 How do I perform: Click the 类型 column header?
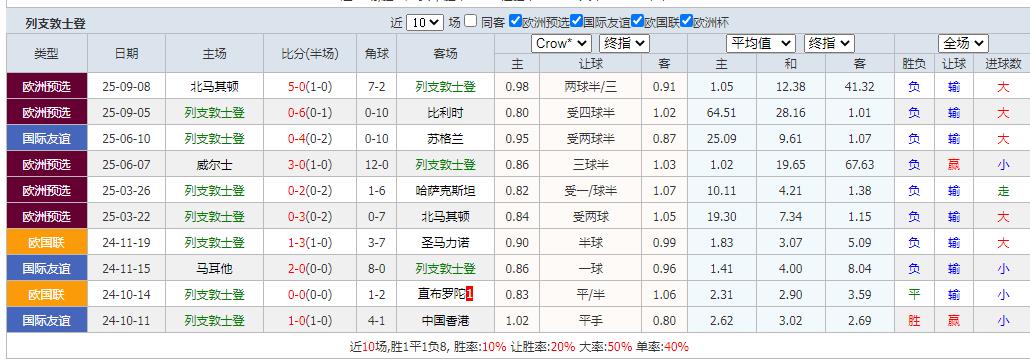click(x=47, y=54)
